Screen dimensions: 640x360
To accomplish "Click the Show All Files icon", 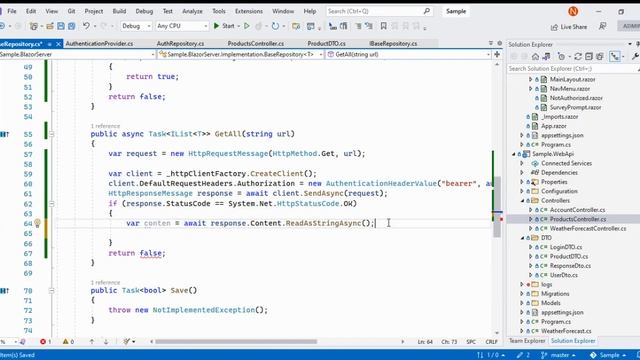I will 600,57.
